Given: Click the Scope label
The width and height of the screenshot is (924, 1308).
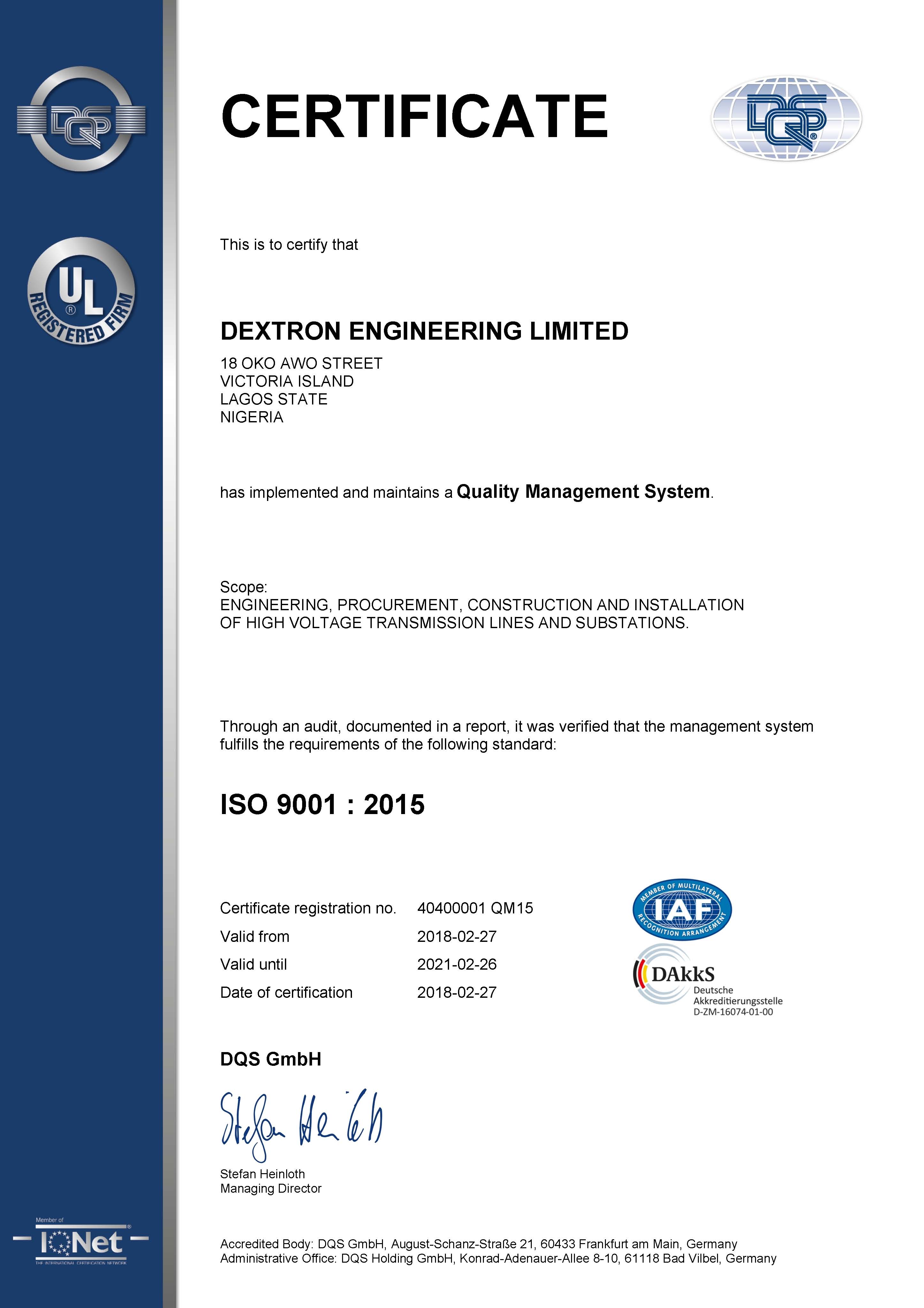Looking at the screenshot, I should tap(243, 587).
